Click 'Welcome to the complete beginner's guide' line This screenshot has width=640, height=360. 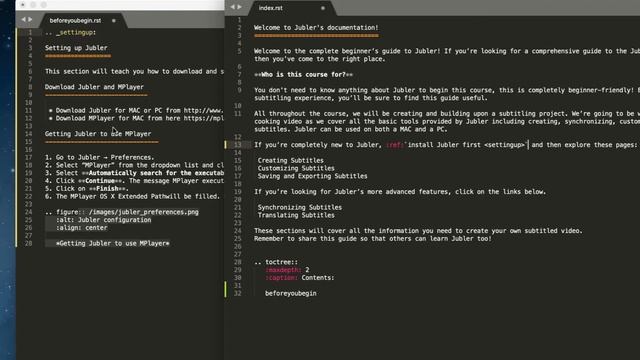(x=447, y=51)
